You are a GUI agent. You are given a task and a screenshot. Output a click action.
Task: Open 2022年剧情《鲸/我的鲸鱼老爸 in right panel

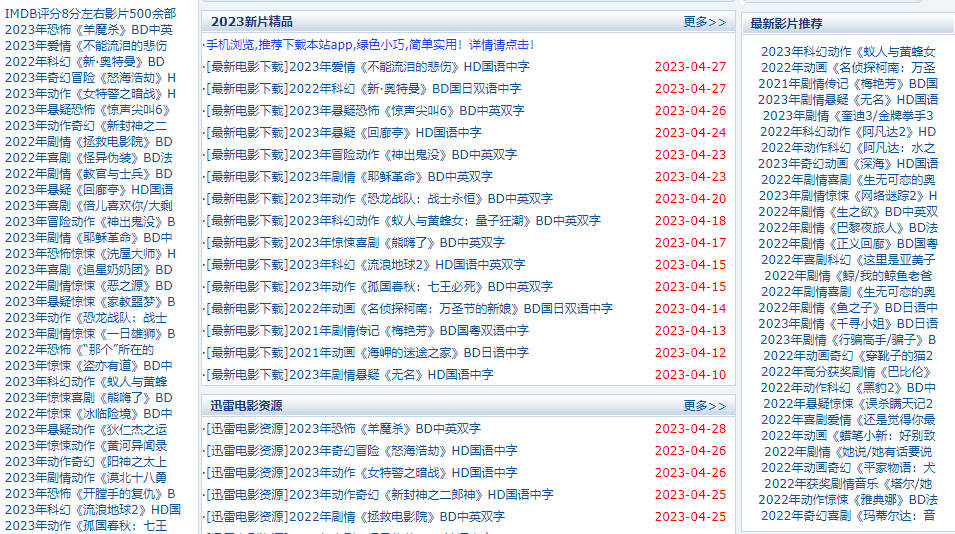coord(848,276)
